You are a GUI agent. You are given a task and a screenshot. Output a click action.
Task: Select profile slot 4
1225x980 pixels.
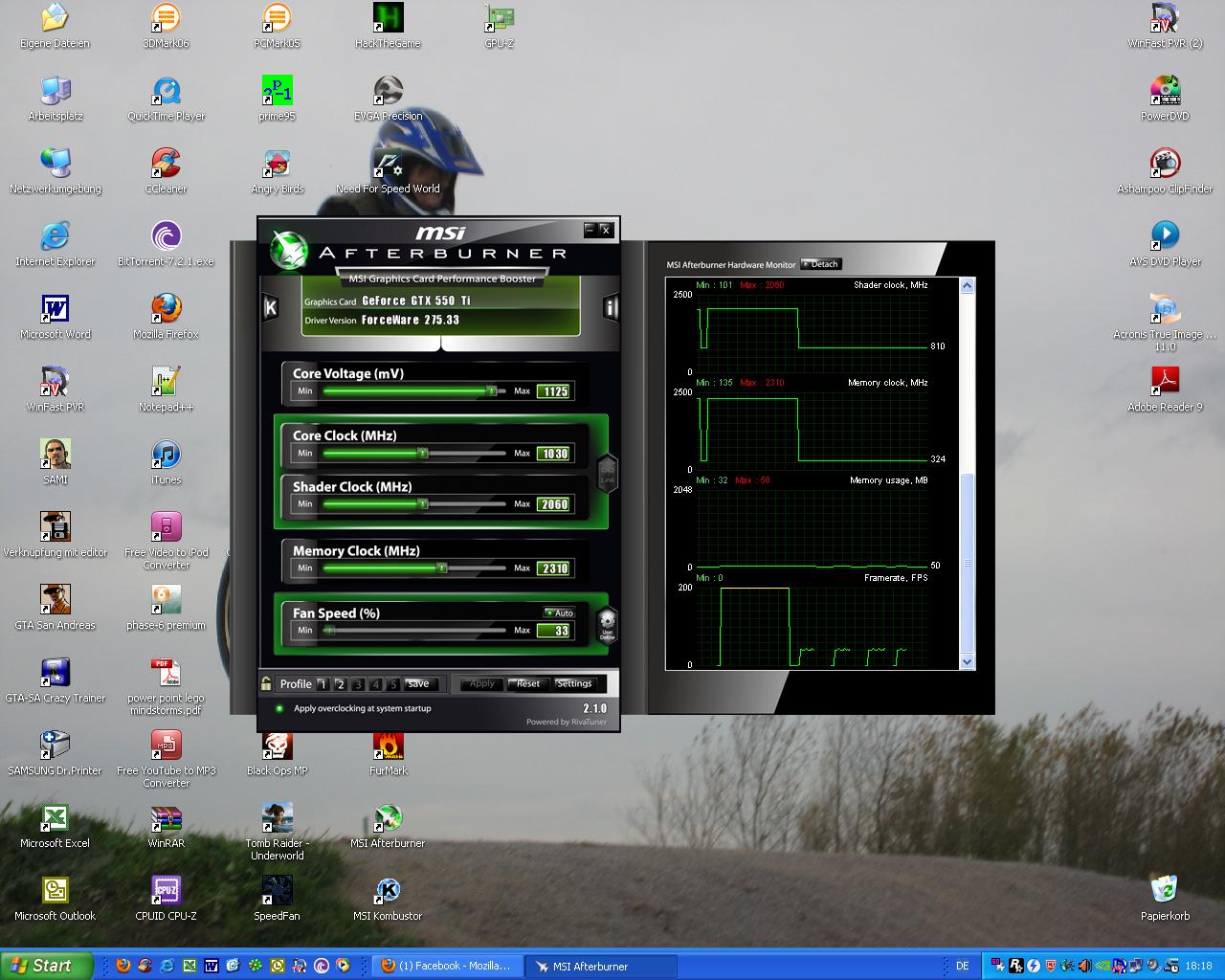point(375,684)
